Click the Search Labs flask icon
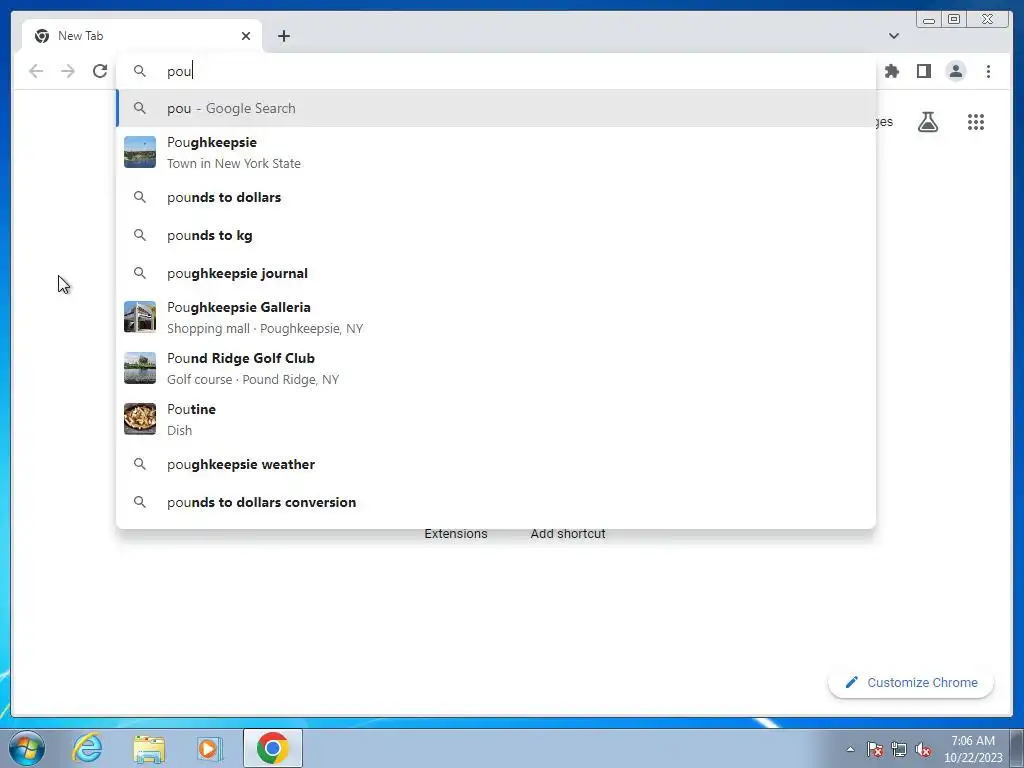The height and width of the screenshot is (768, 1024). pos(927,122)
